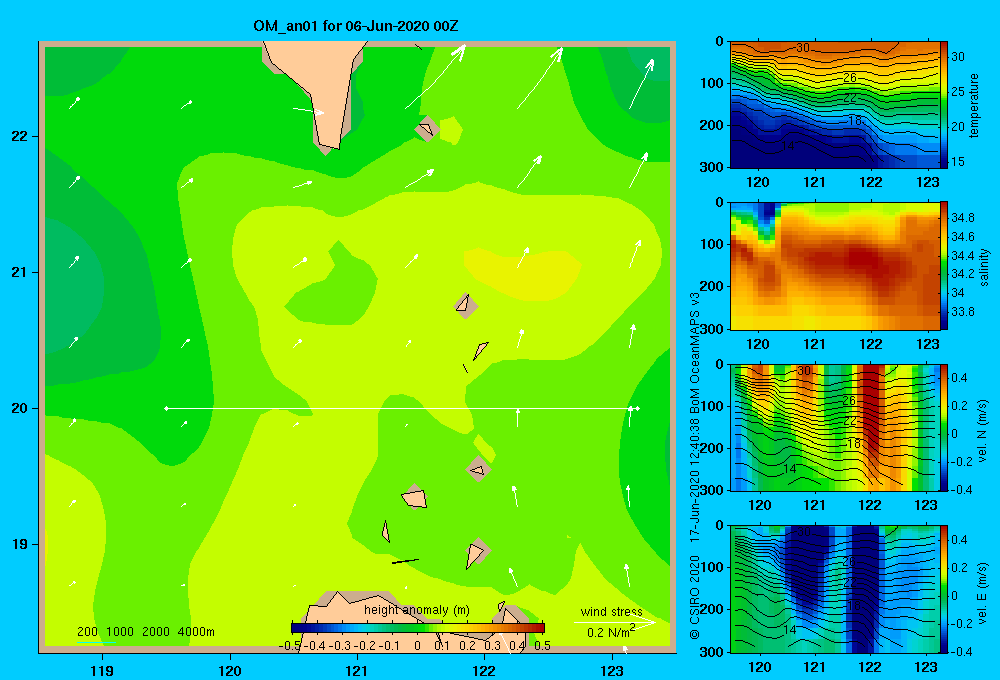Click the "25" temperature scale tick
1000x680 pixels.
958,92
